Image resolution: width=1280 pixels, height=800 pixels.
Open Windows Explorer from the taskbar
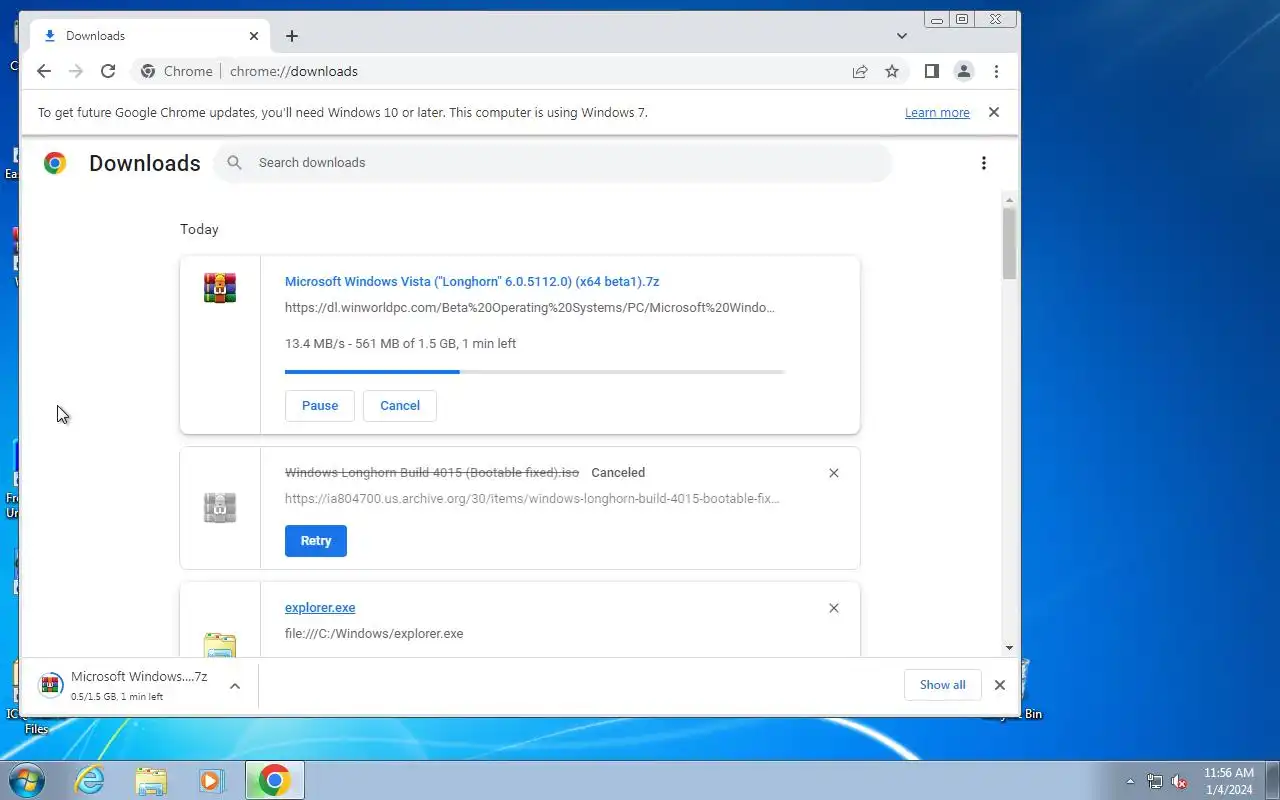tap(151, 780)
